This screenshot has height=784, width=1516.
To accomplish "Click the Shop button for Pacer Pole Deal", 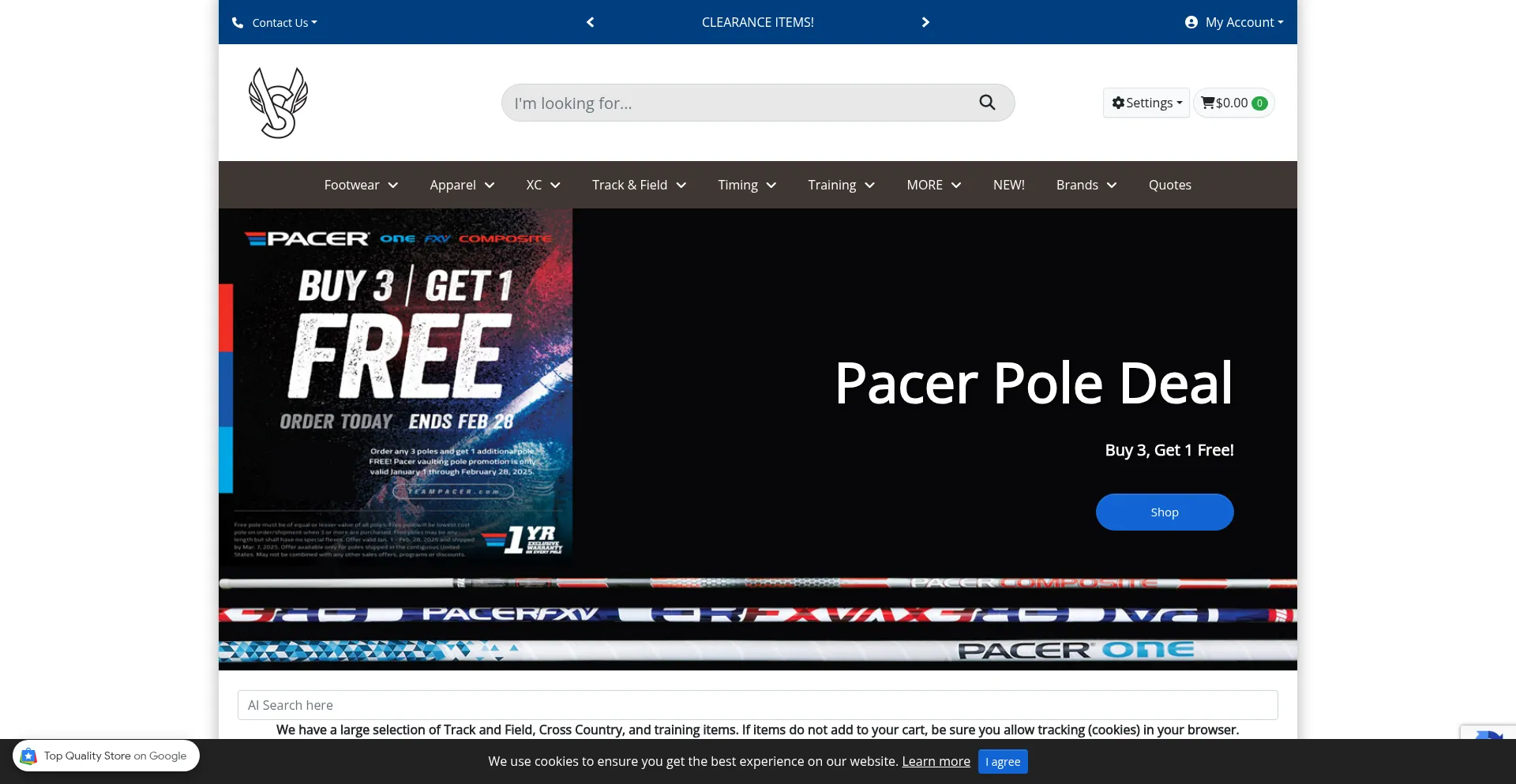I will click(1164, 512).
